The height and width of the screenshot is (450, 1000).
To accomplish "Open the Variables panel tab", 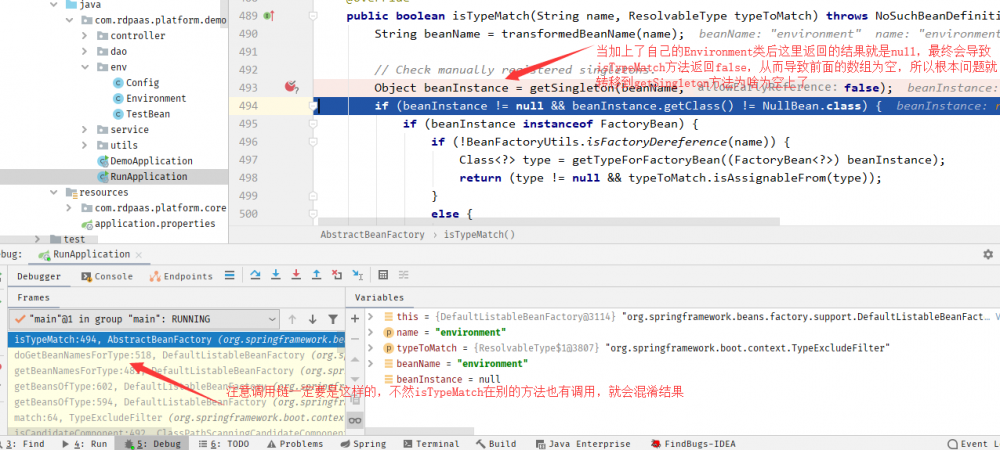I will [x=379, y=298].
